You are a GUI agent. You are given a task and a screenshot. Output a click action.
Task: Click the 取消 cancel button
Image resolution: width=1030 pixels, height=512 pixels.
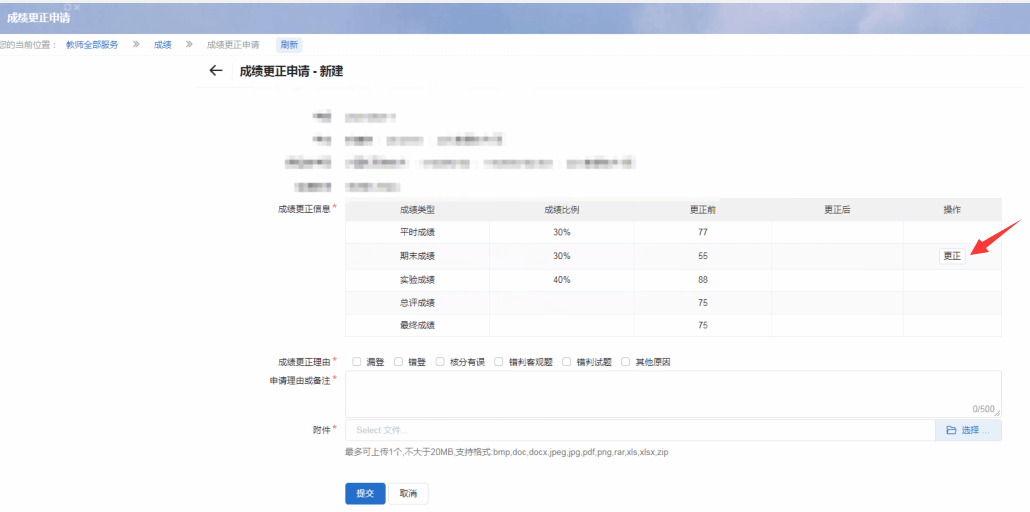(408, 494)
